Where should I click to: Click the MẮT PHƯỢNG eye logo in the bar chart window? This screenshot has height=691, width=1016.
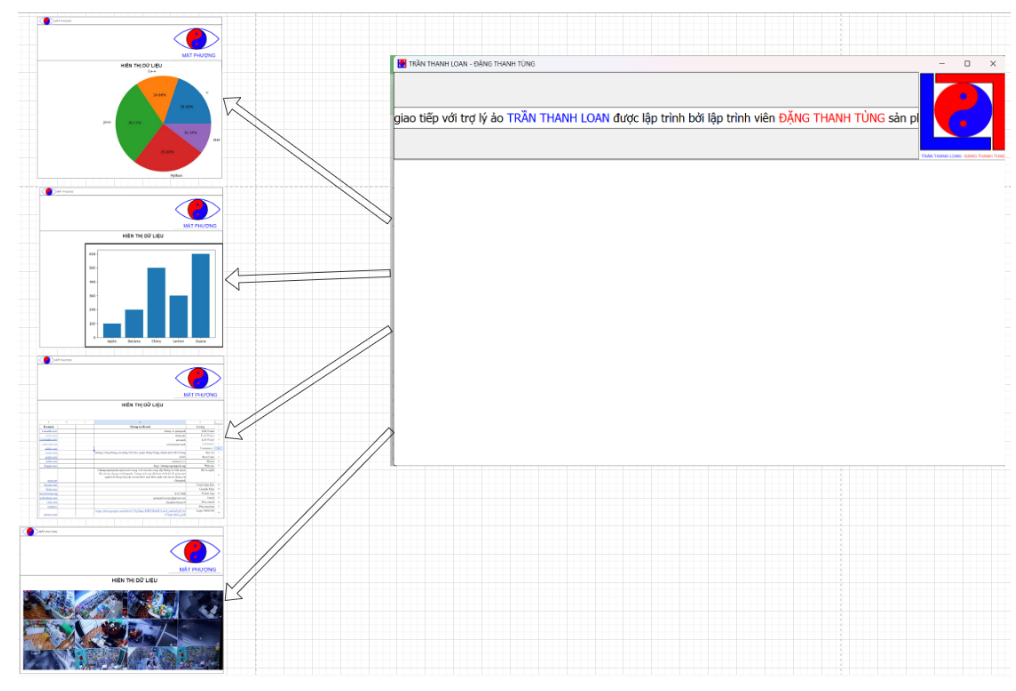tap(198, 209)
